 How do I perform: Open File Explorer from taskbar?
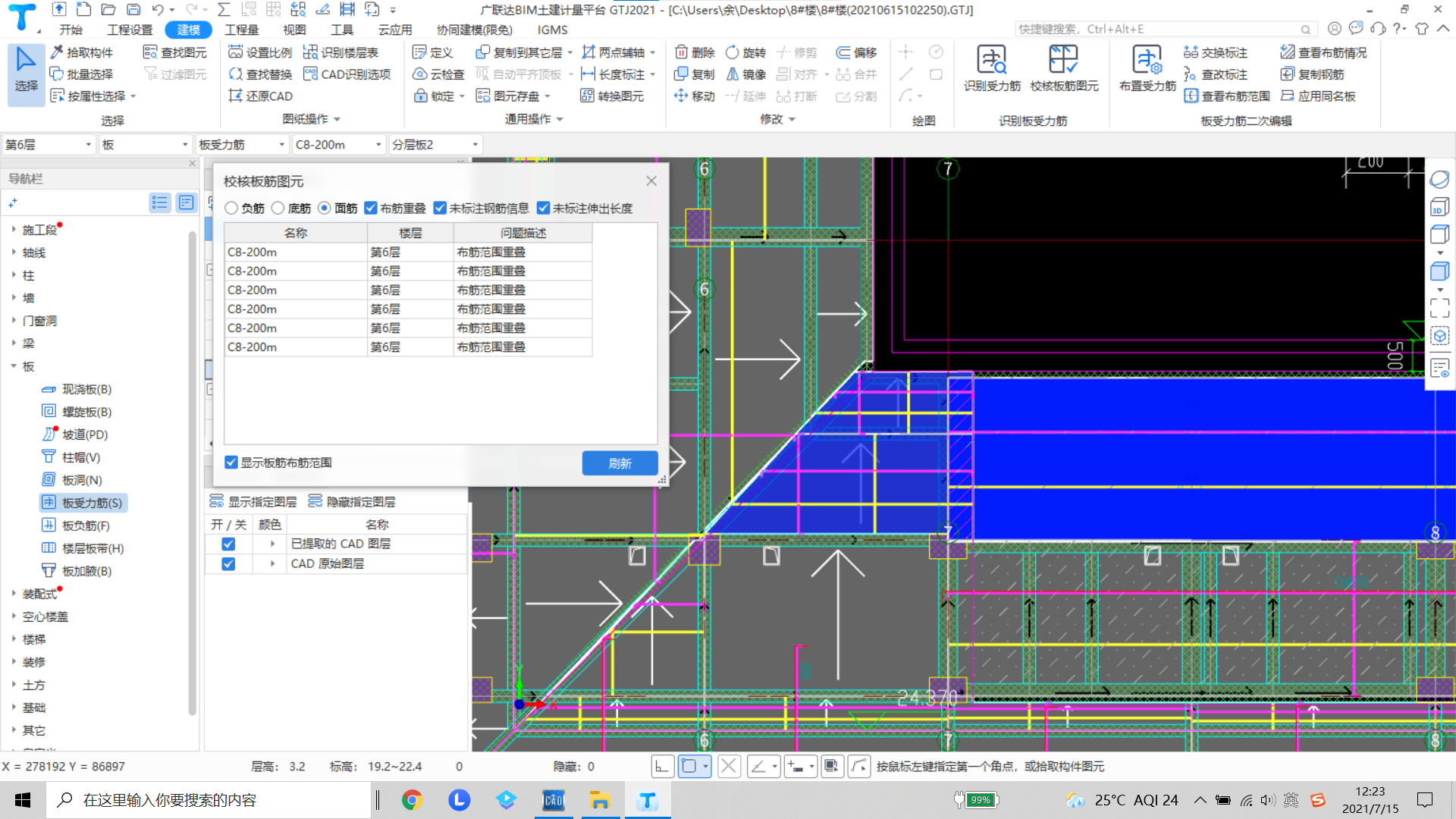click(x=600, y=800)
